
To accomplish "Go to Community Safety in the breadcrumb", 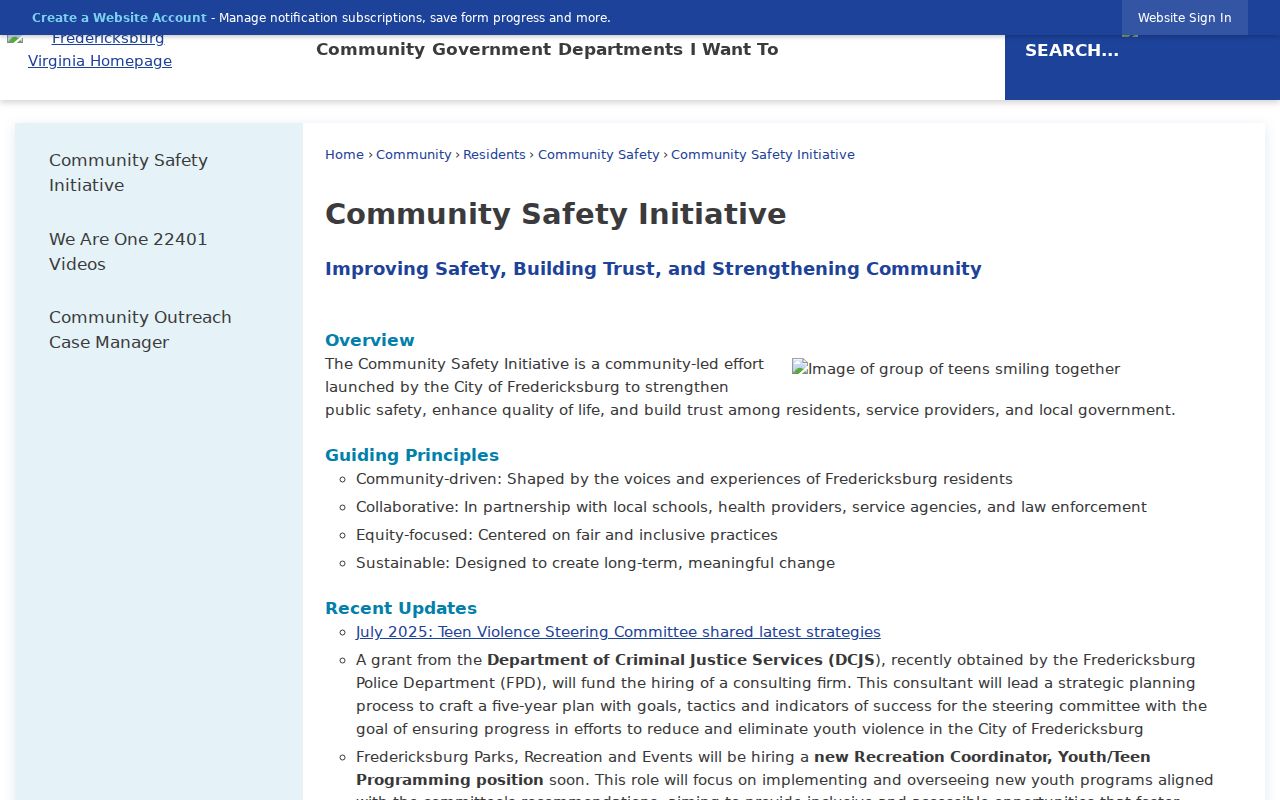I will (x=598, y=154).
